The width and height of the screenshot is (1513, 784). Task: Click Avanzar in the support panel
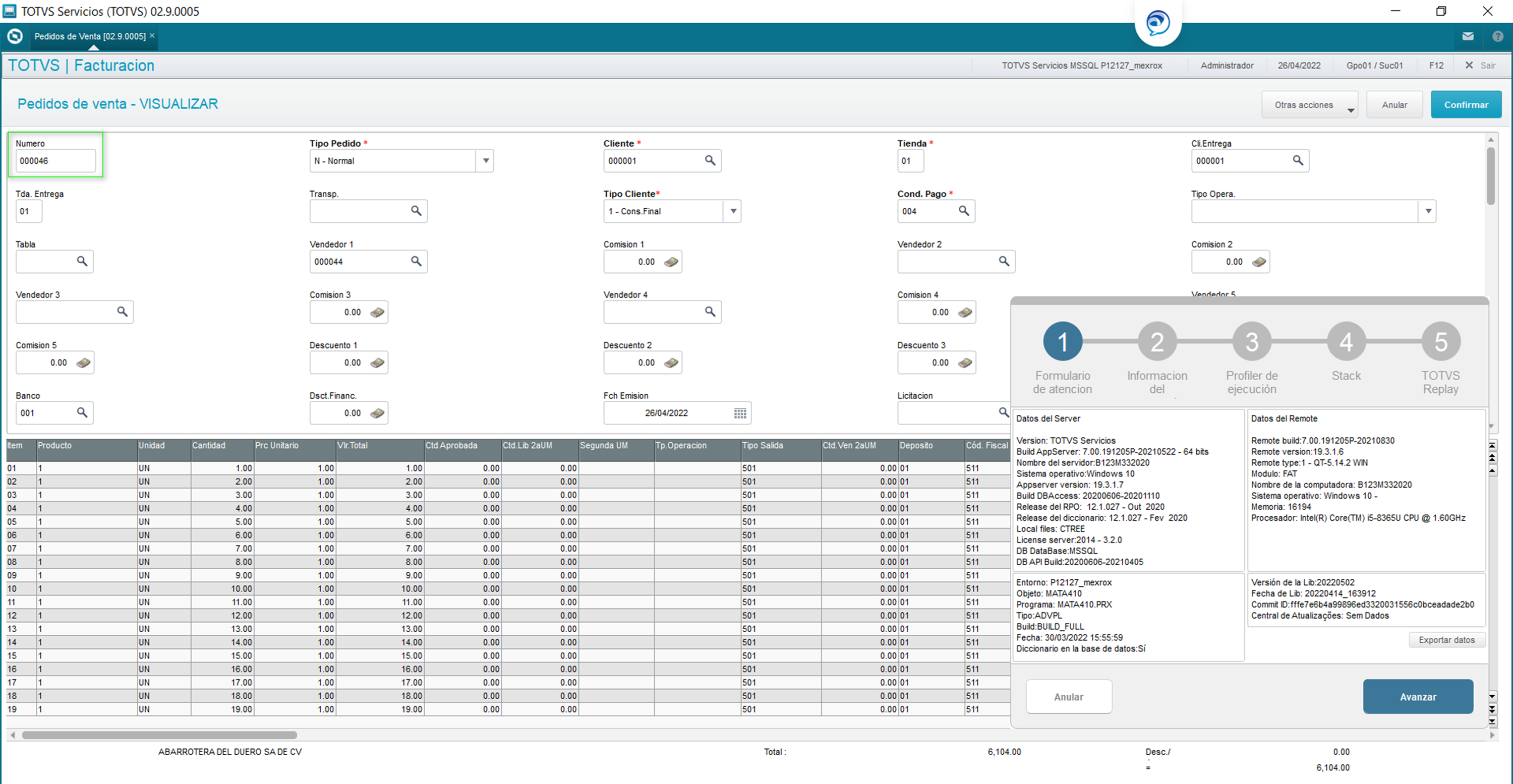[x=1417, y=697]
